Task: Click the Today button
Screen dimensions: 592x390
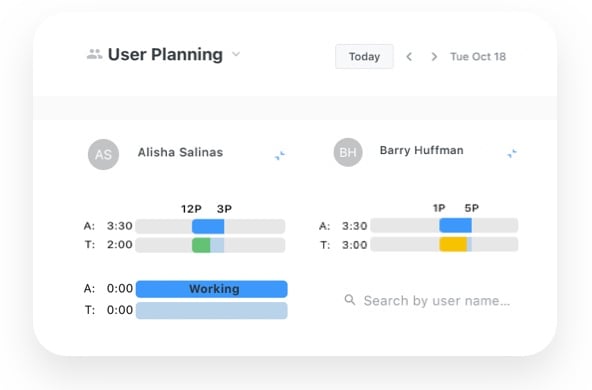Action: [364, 57]
